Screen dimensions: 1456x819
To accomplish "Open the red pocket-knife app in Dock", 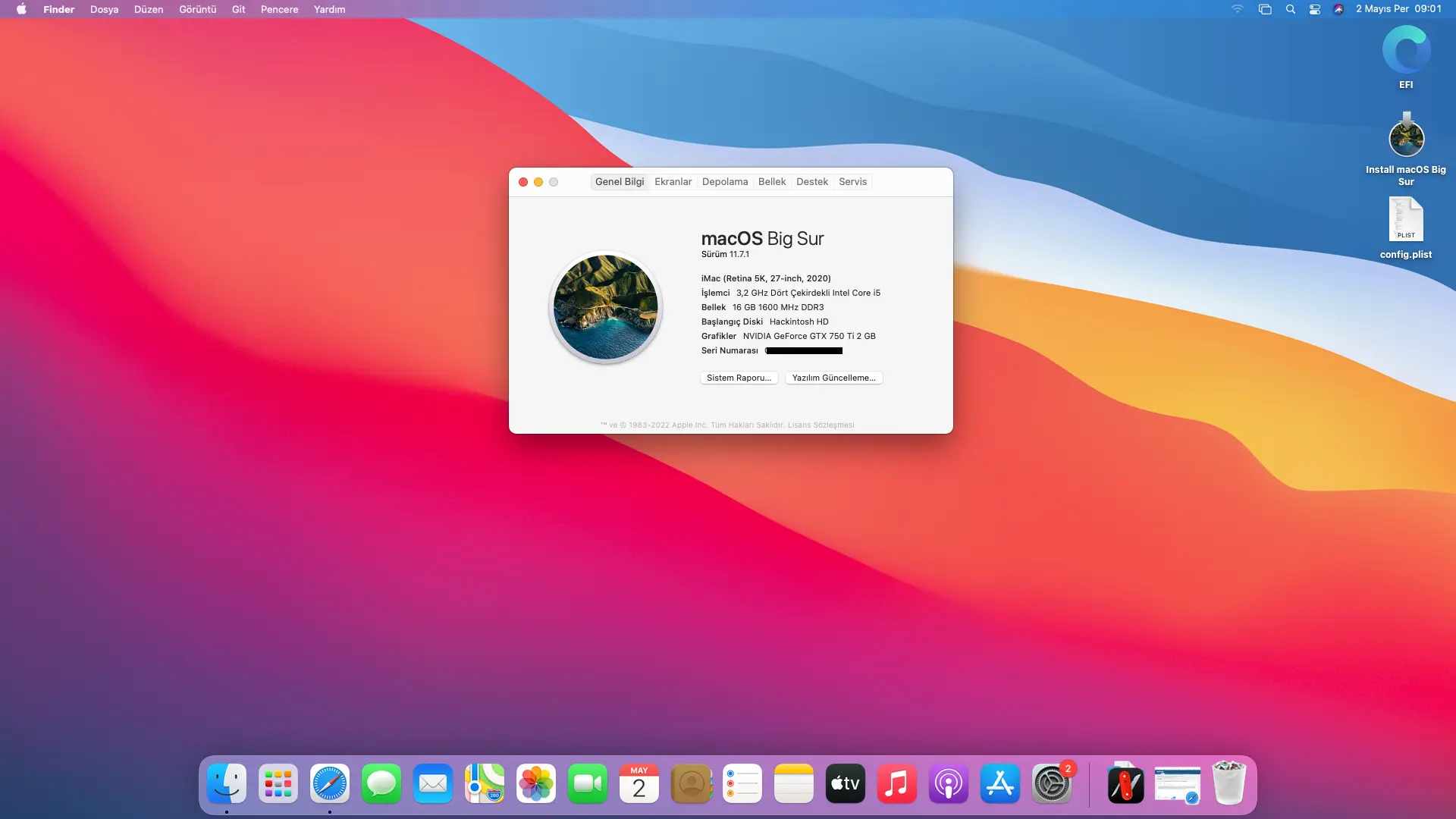I will (1126, 783).
